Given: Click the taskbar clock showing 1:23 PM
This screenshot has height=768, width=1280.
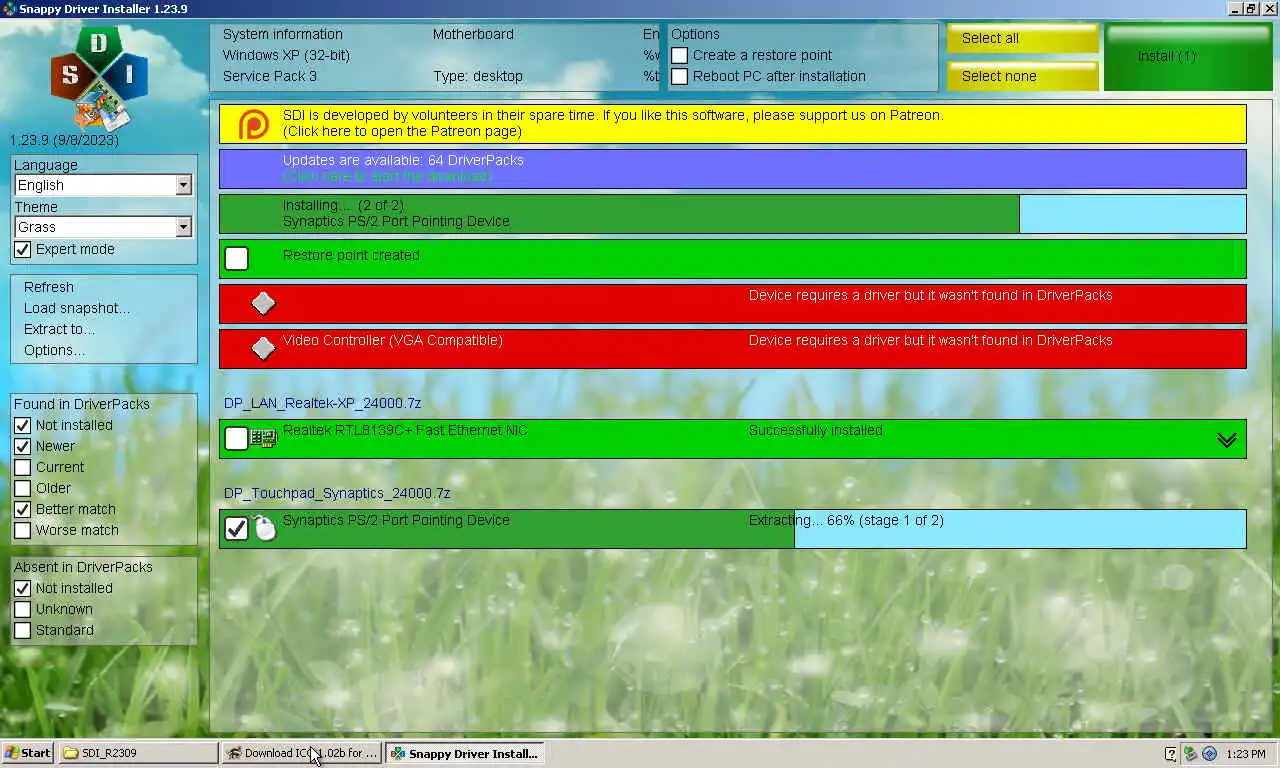Looking at the screenshot, I should (1246, 754).
